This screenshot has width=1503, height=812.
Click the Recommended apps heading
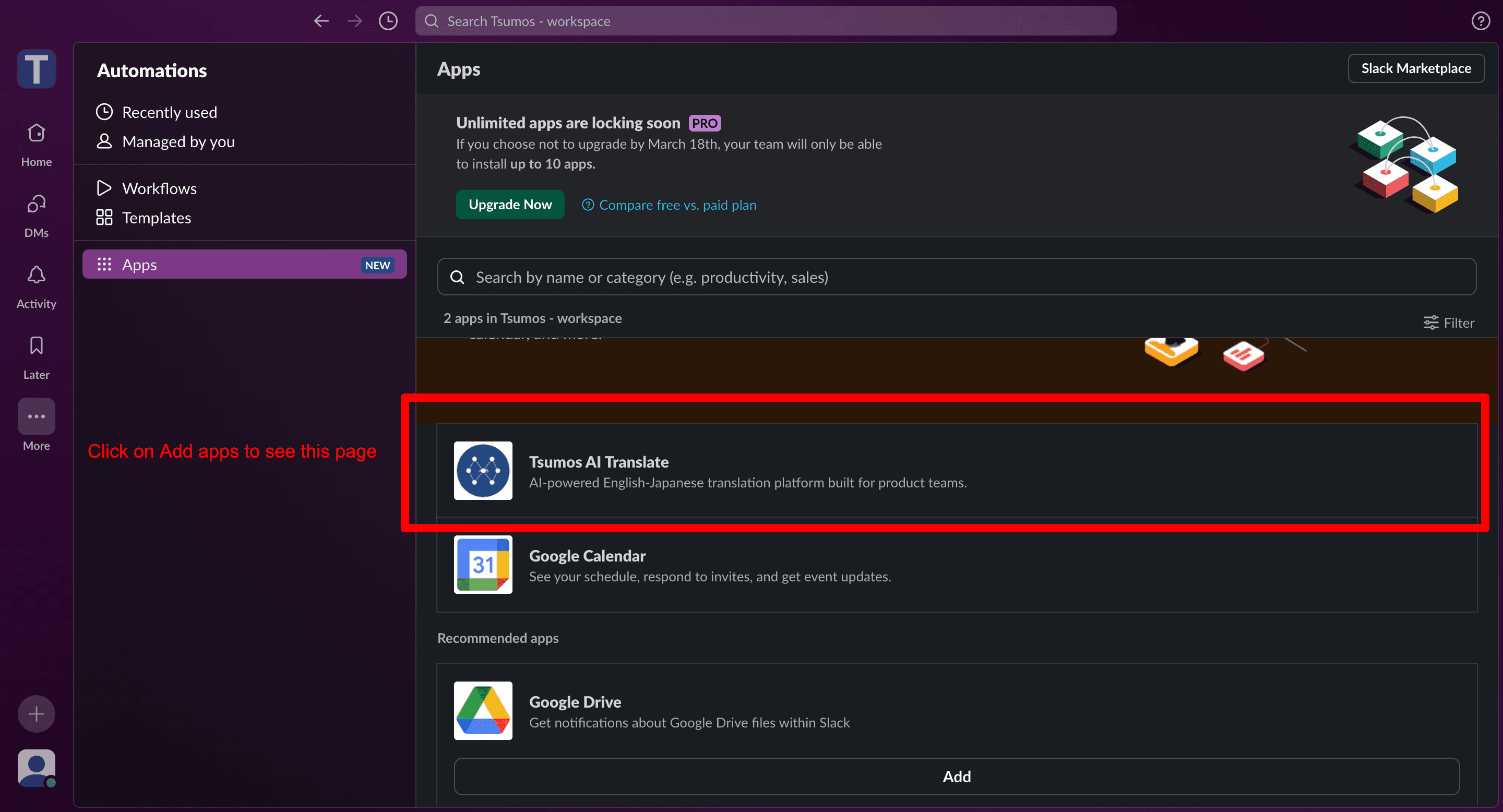tap(498, 638)
